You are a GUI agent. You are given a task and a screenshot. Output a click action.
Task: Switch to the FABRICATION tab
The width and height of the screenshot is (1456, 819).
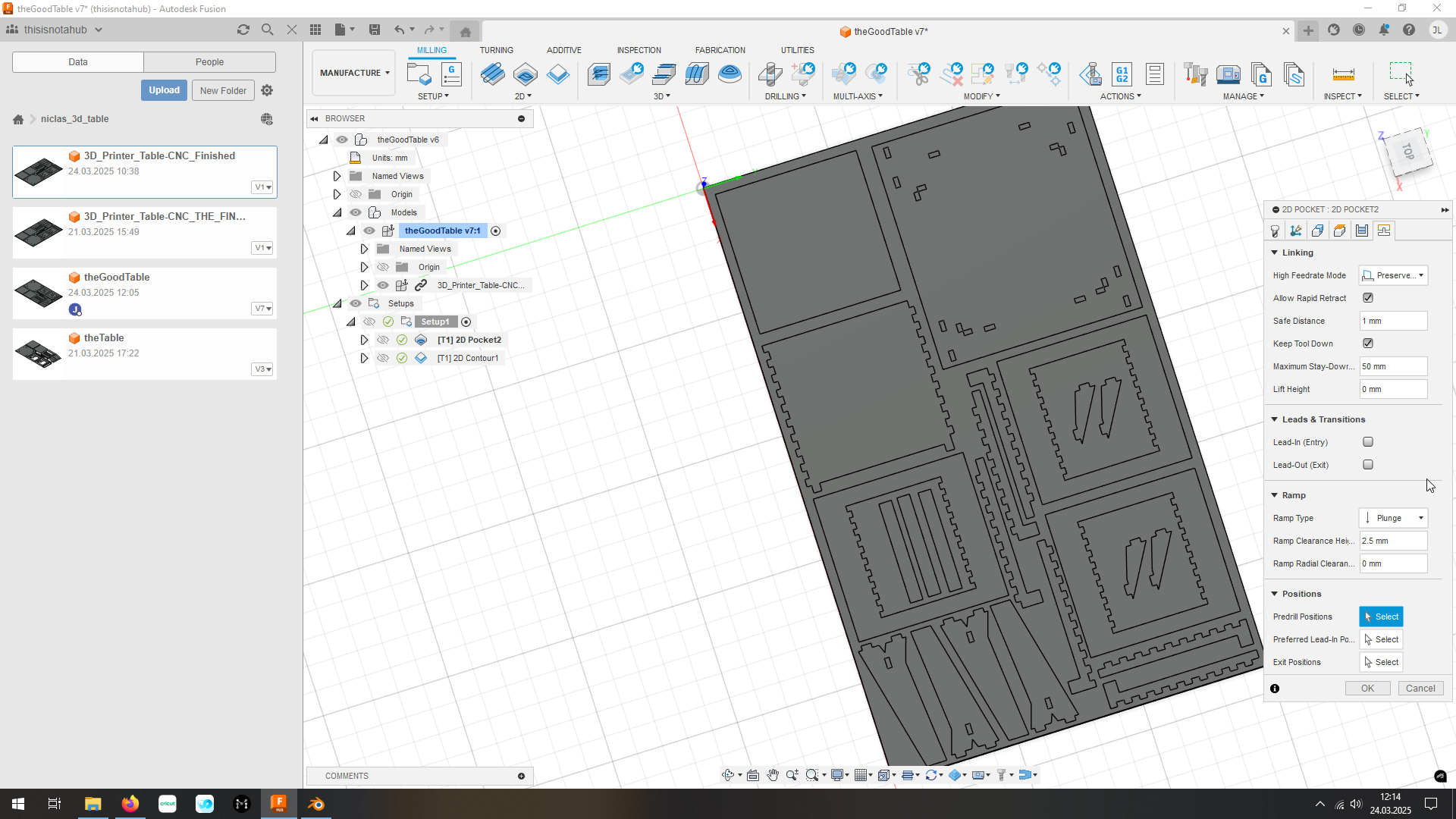tap(720, 50)
